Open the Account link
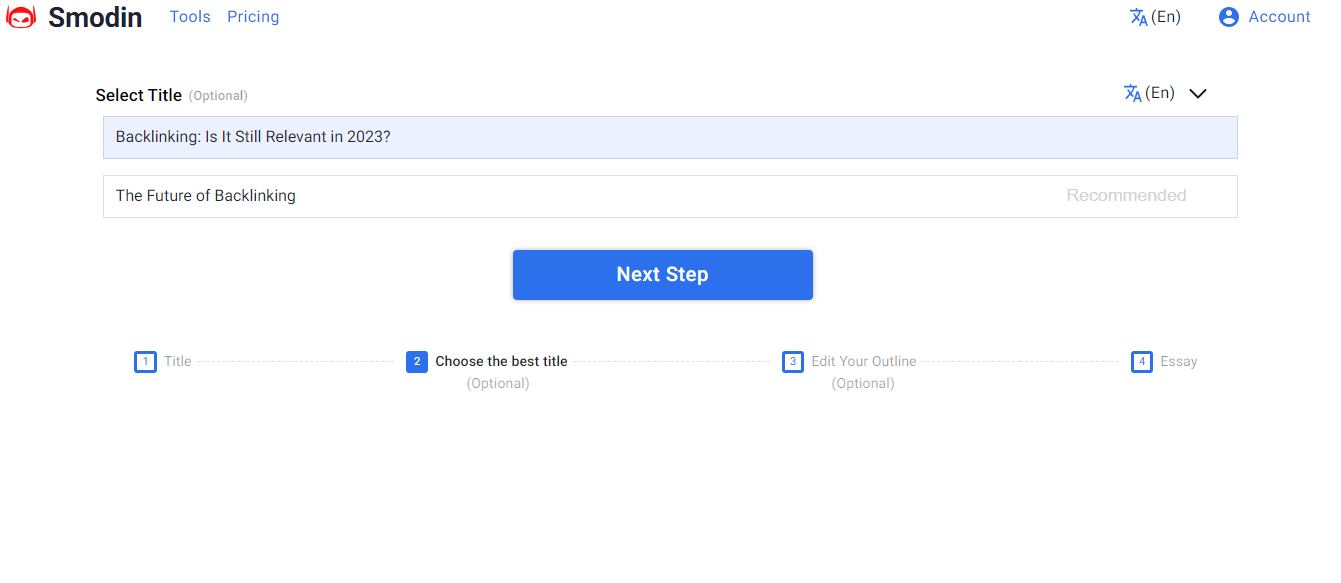Image resolution: width=1341 pixels, height=583 pixels. [x=1279, y=17]
